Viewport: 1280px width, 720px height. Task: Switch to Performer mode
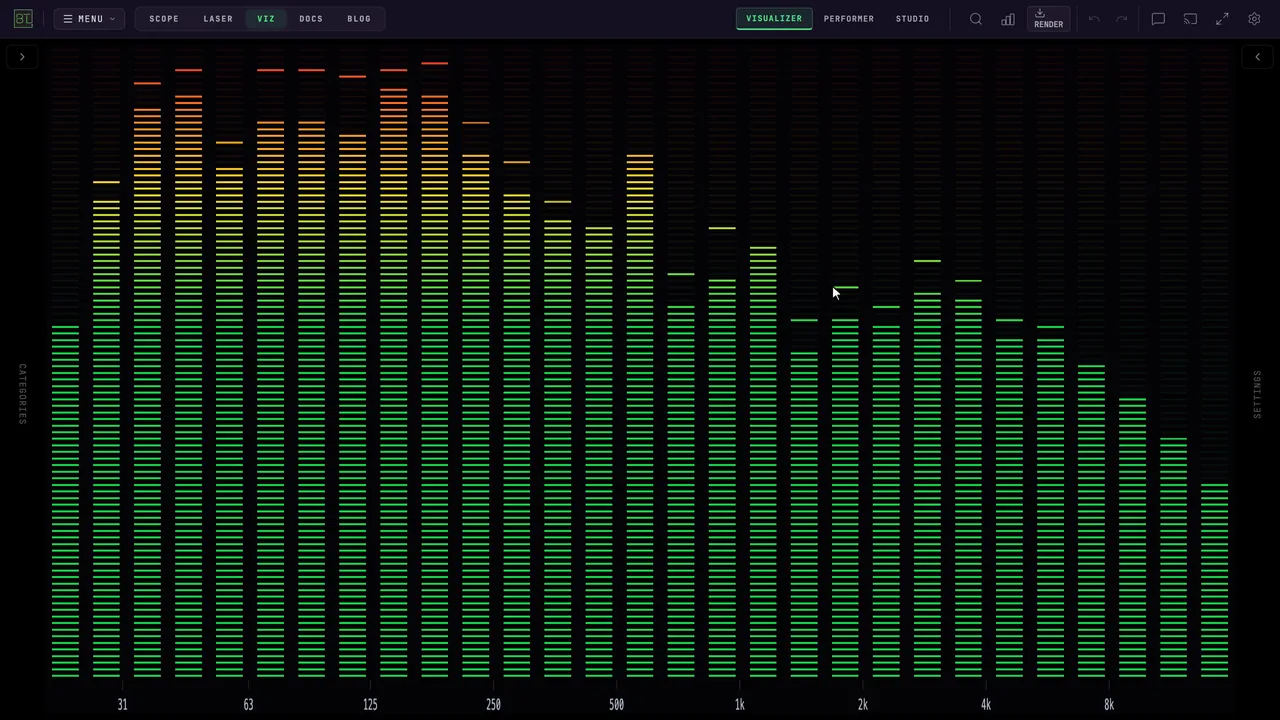coord(849,19)
